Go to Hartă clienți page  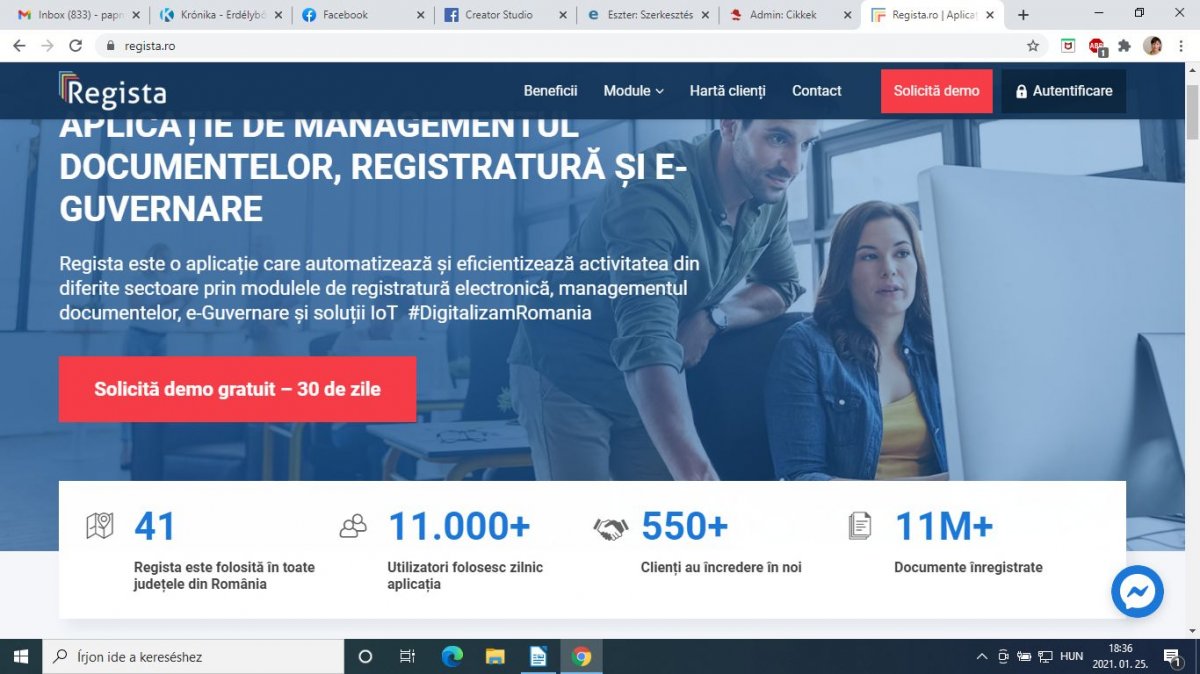coord(727,91)
